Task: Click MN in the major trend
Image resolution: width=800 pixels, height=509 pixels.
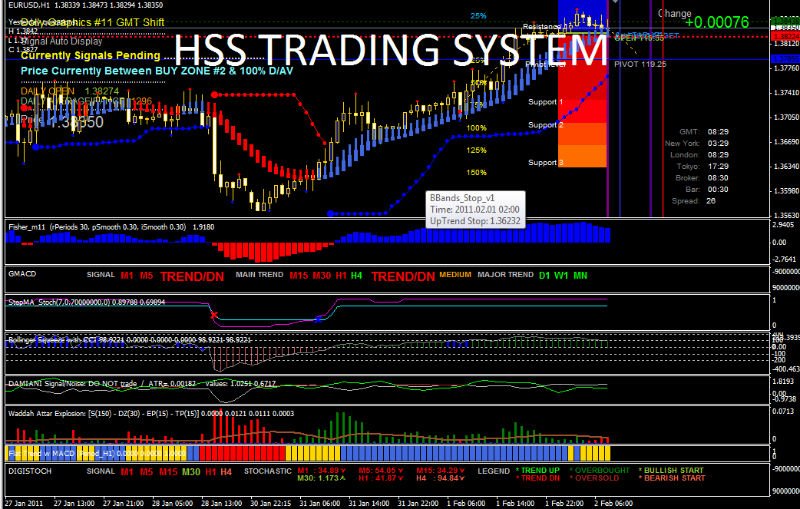Action: [580, 276]
